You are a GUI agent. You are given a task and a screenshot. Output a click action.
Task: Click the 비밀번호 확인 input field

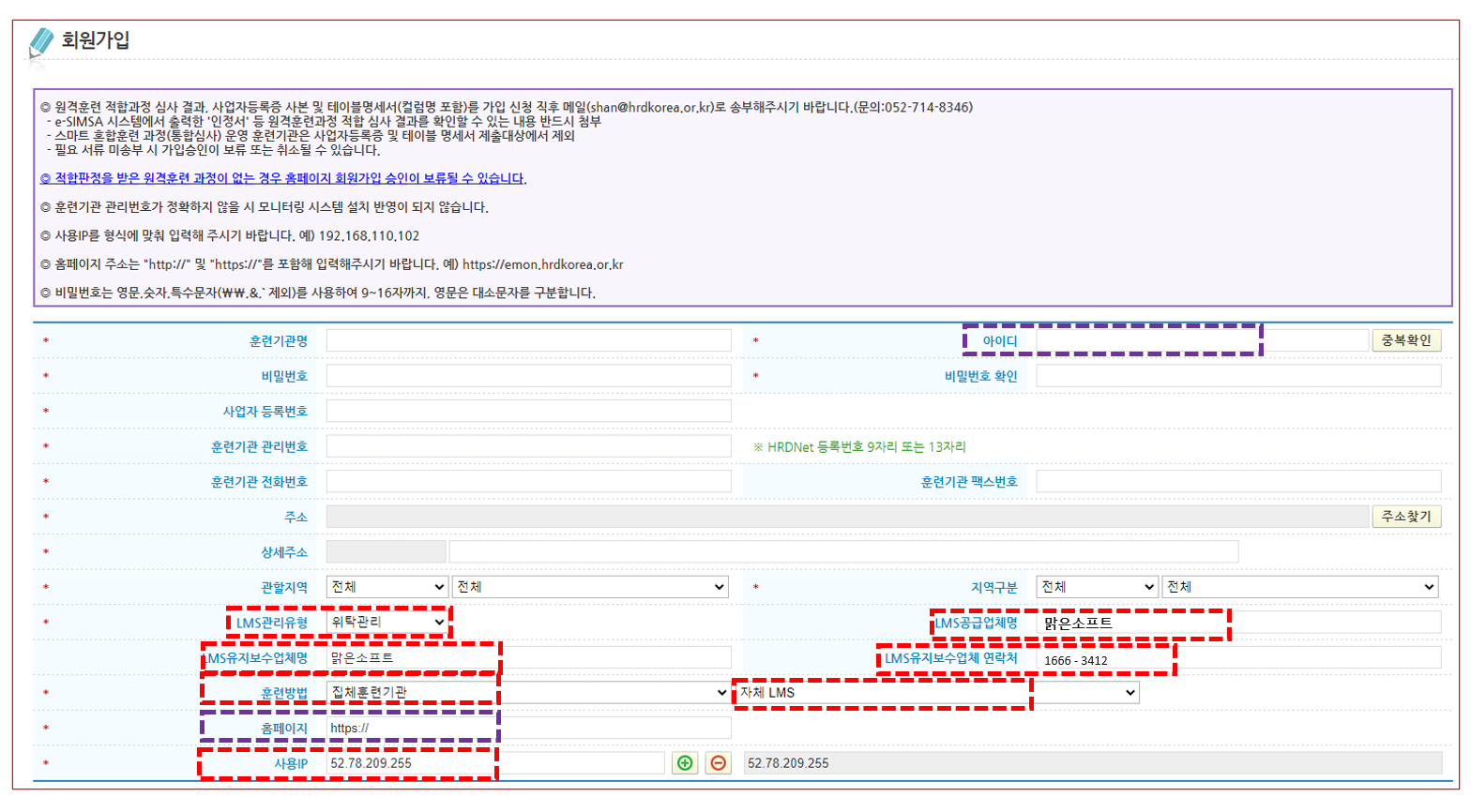pos(1237,376)
